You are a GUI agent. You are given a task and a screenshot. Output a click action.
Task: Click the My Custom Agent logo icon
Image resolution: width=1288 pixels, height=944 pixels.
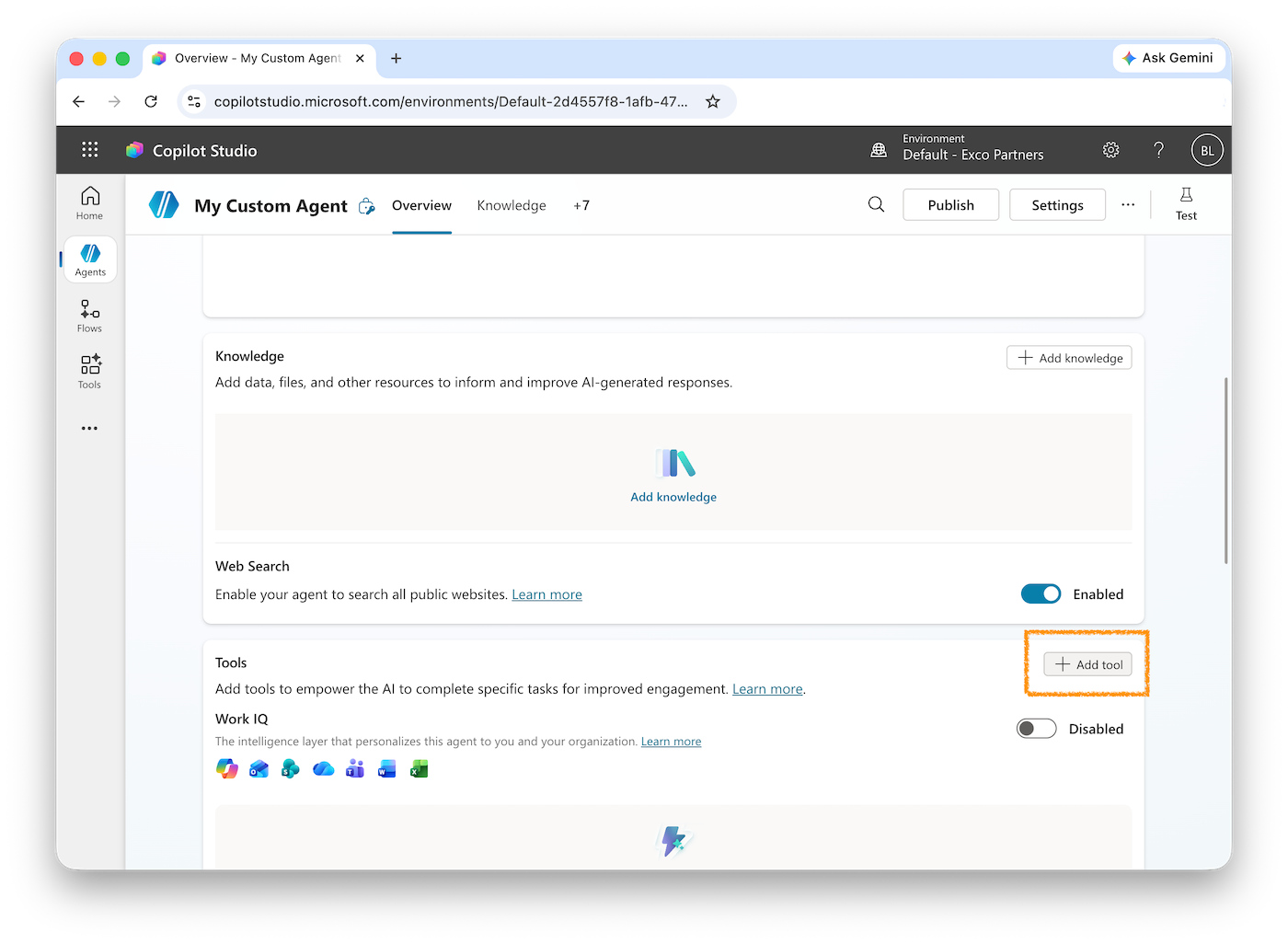coord(164,204)
